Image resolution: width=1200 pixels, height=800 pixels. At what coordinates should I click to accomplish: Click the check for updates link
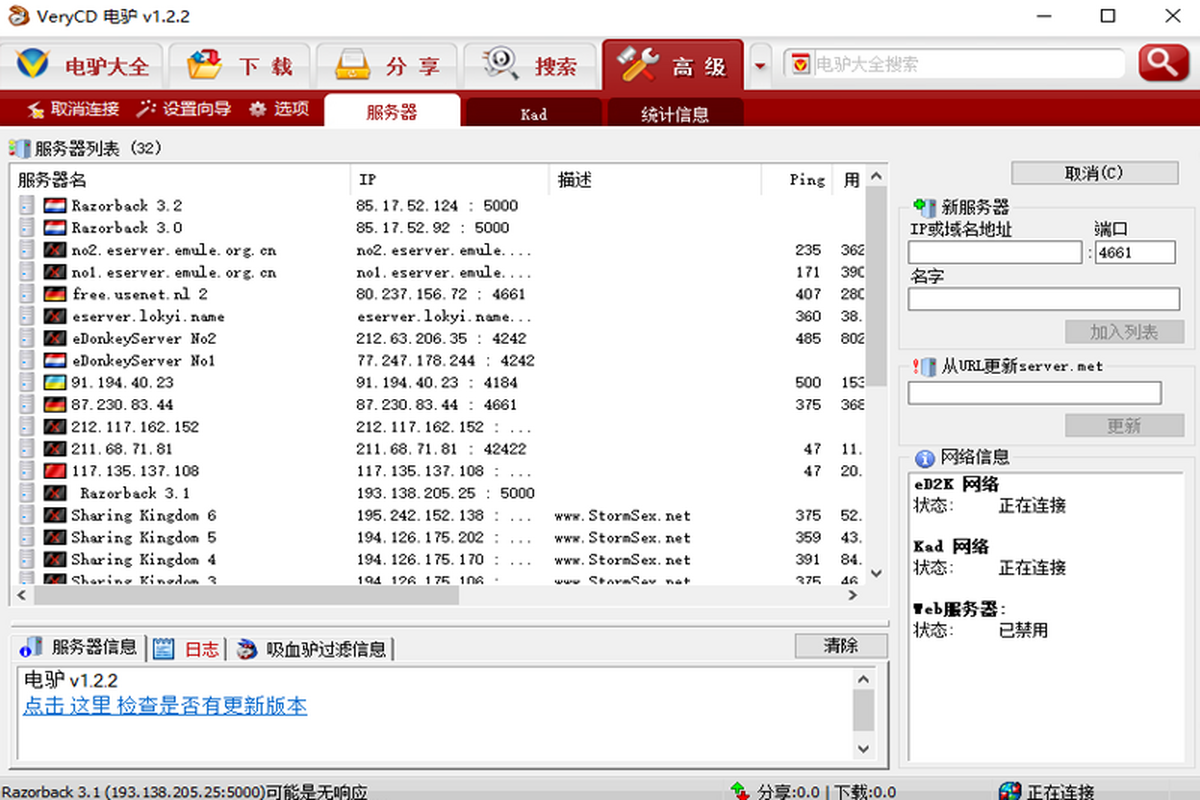coord(165,706)
